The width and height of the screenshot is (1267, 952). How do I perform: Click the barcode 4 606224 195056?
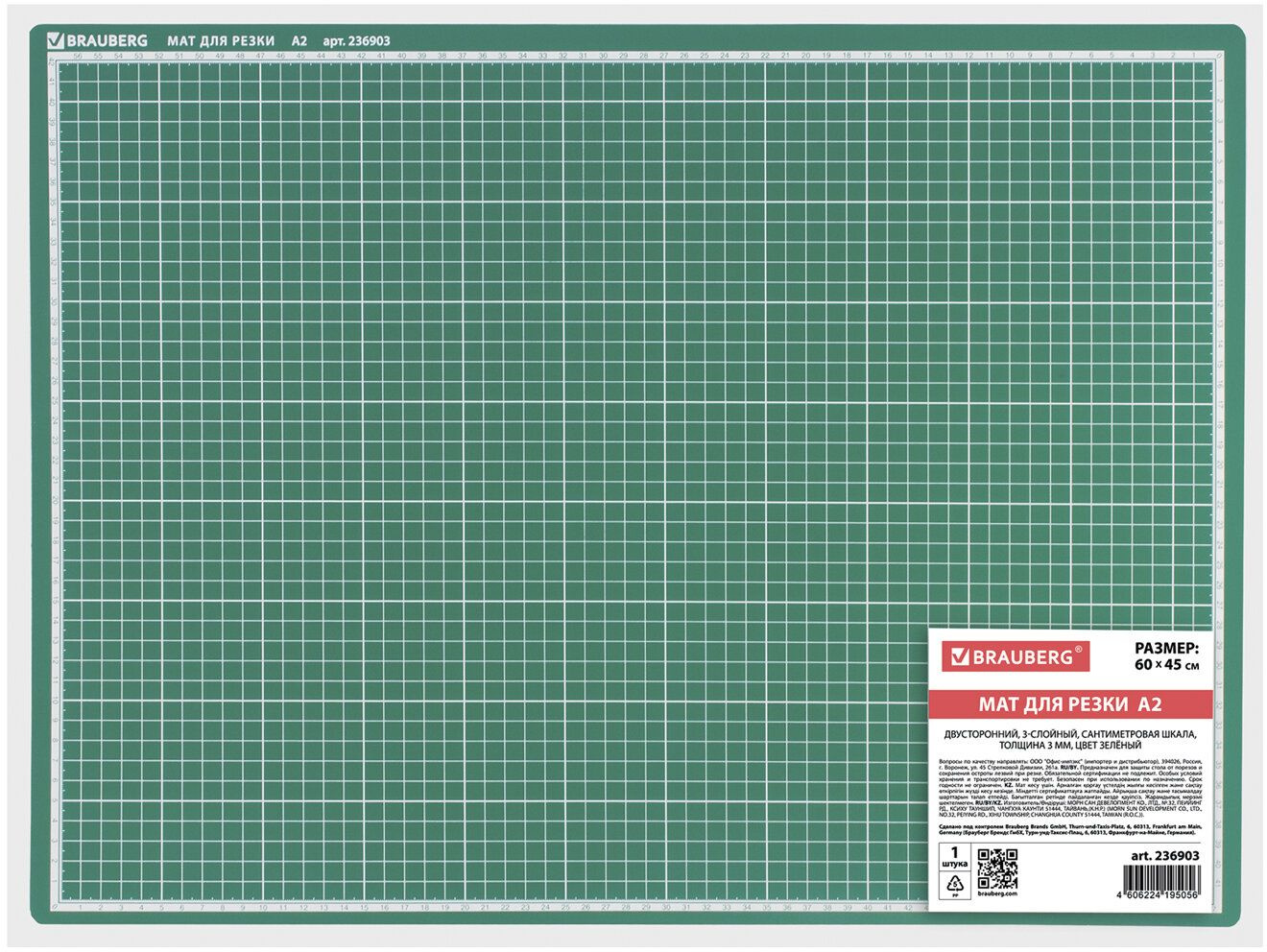click(x=1159, y=882)
